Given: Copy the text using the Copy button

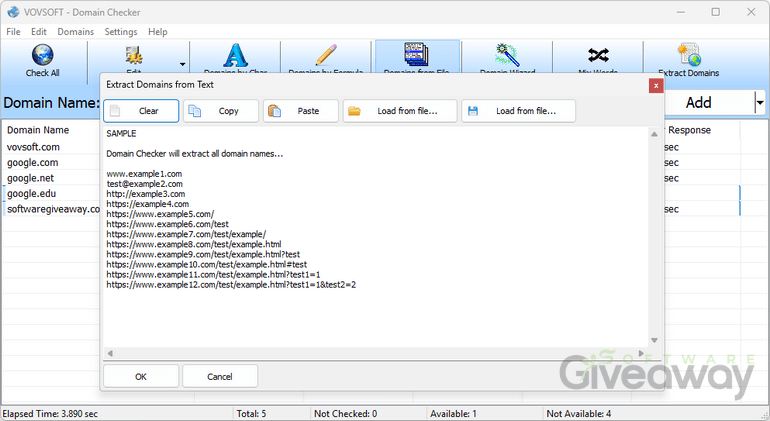Looking at the screenshot, I should (x=220, y=111).
